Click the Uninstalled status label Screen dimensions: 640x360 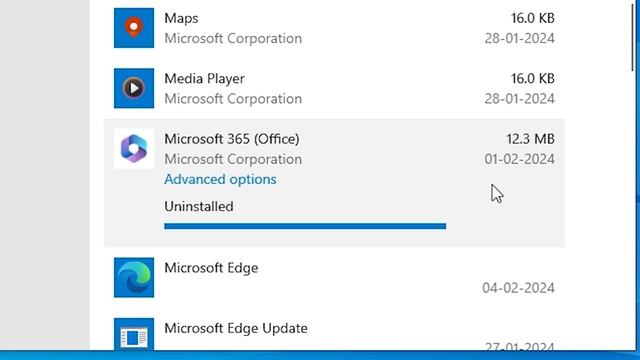coord(199,206)
